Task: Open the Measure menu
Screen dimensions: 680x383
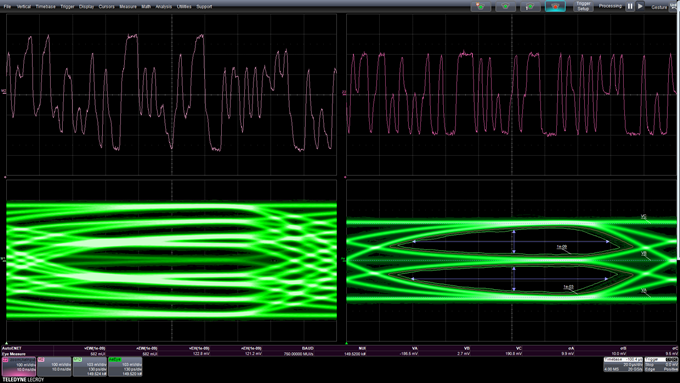Action: (128, 7)
